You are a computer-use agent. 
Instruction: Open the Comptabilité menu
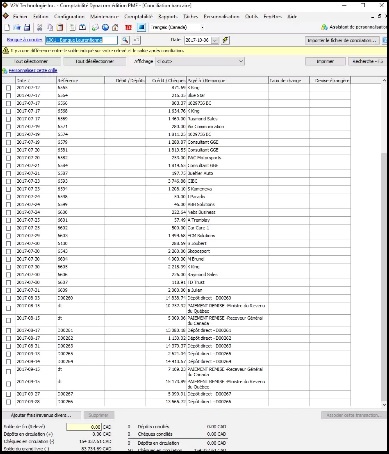point(138,16)
